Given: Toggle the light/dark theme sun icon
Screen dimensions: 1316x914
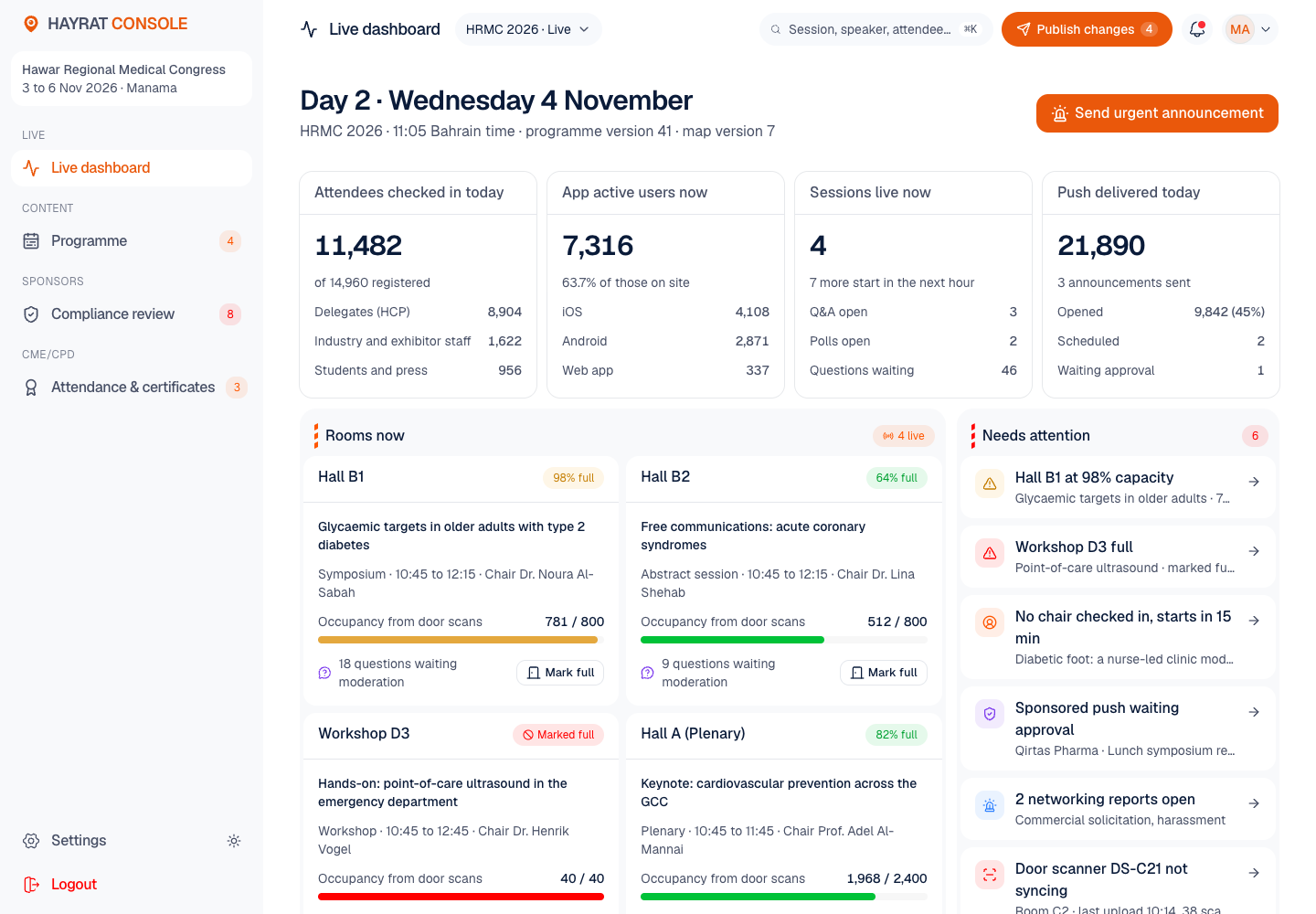Looking at the screenshot, I should pyautogui.click(x=234, y=841).
